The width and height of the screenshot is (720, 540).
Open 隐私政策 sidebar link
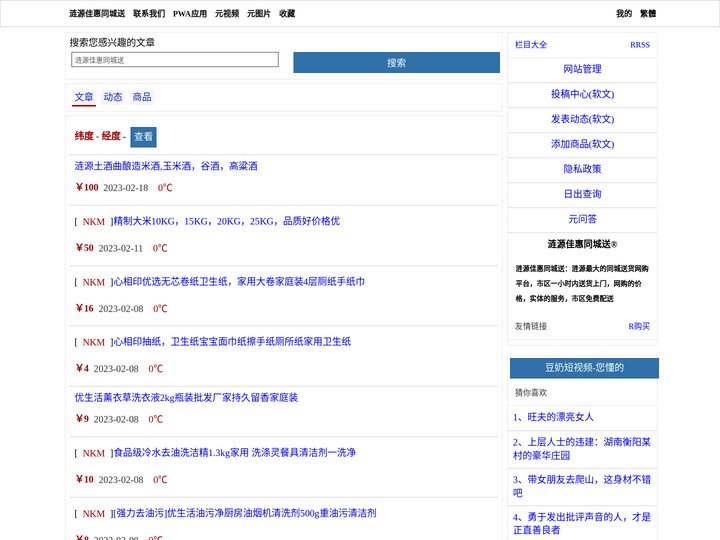(582, 169)
